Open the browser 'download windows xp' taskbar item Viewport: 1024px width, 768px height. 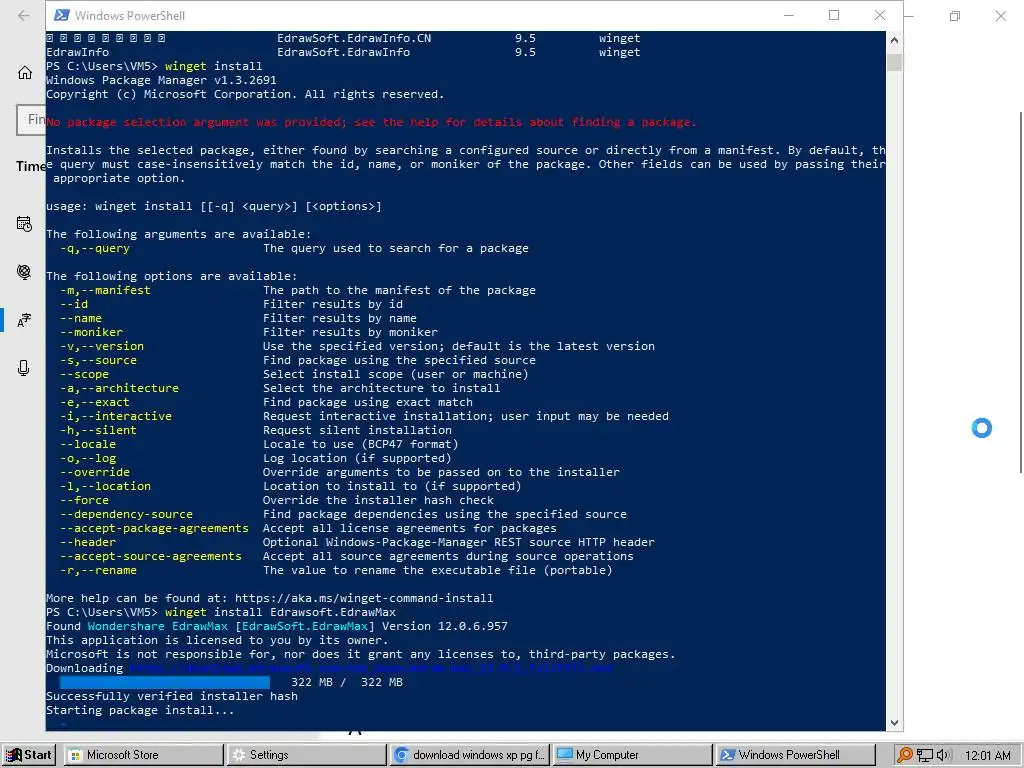(470, 755)
